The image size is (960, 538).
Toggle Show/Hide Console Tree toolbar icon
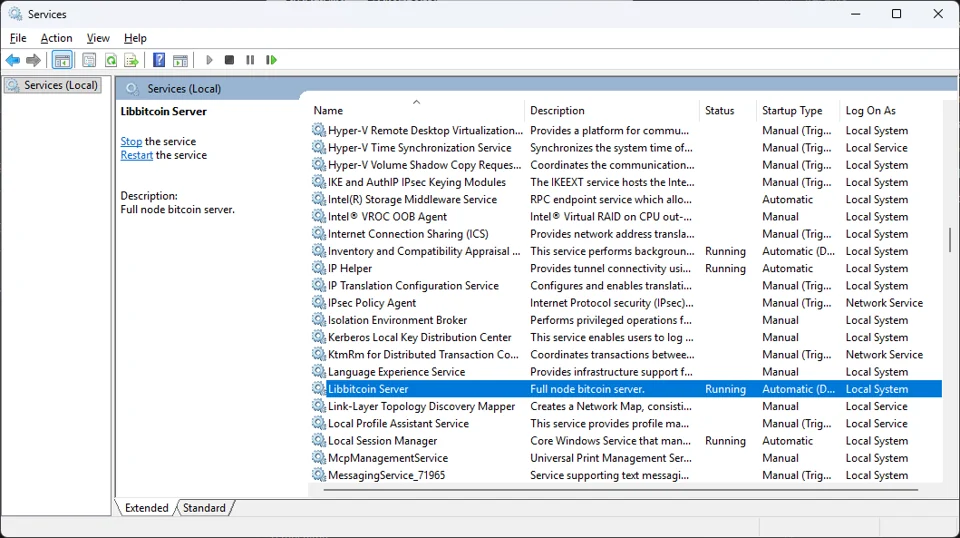coord(62,60)
